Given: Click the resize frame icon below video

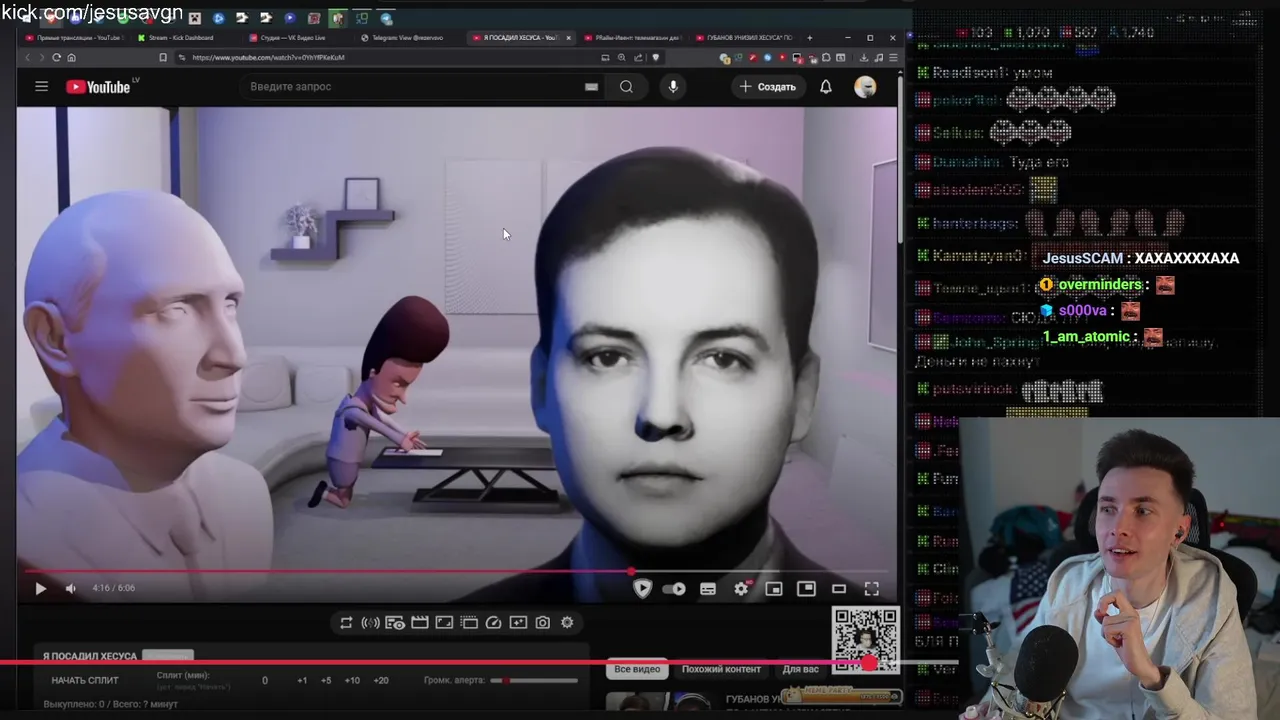Looking at the screenshot, I should point(444,622).
